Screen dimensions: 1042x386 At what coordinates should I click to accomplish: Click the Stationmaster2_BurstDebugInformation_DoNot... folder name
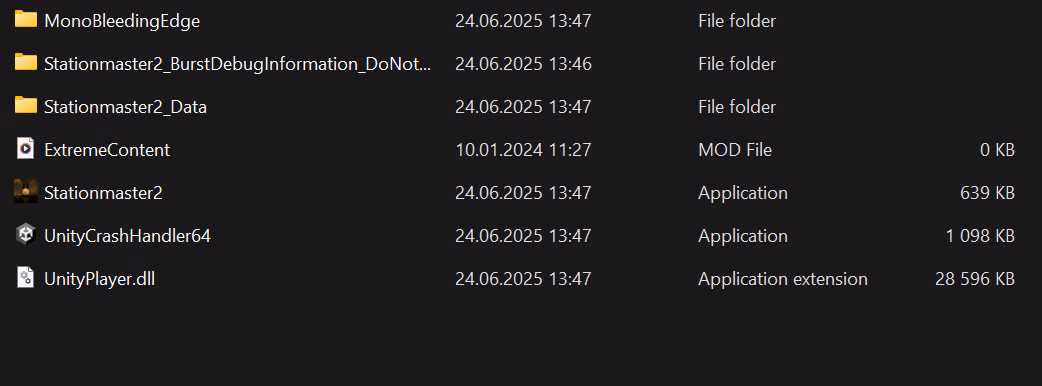coord(238,64)
